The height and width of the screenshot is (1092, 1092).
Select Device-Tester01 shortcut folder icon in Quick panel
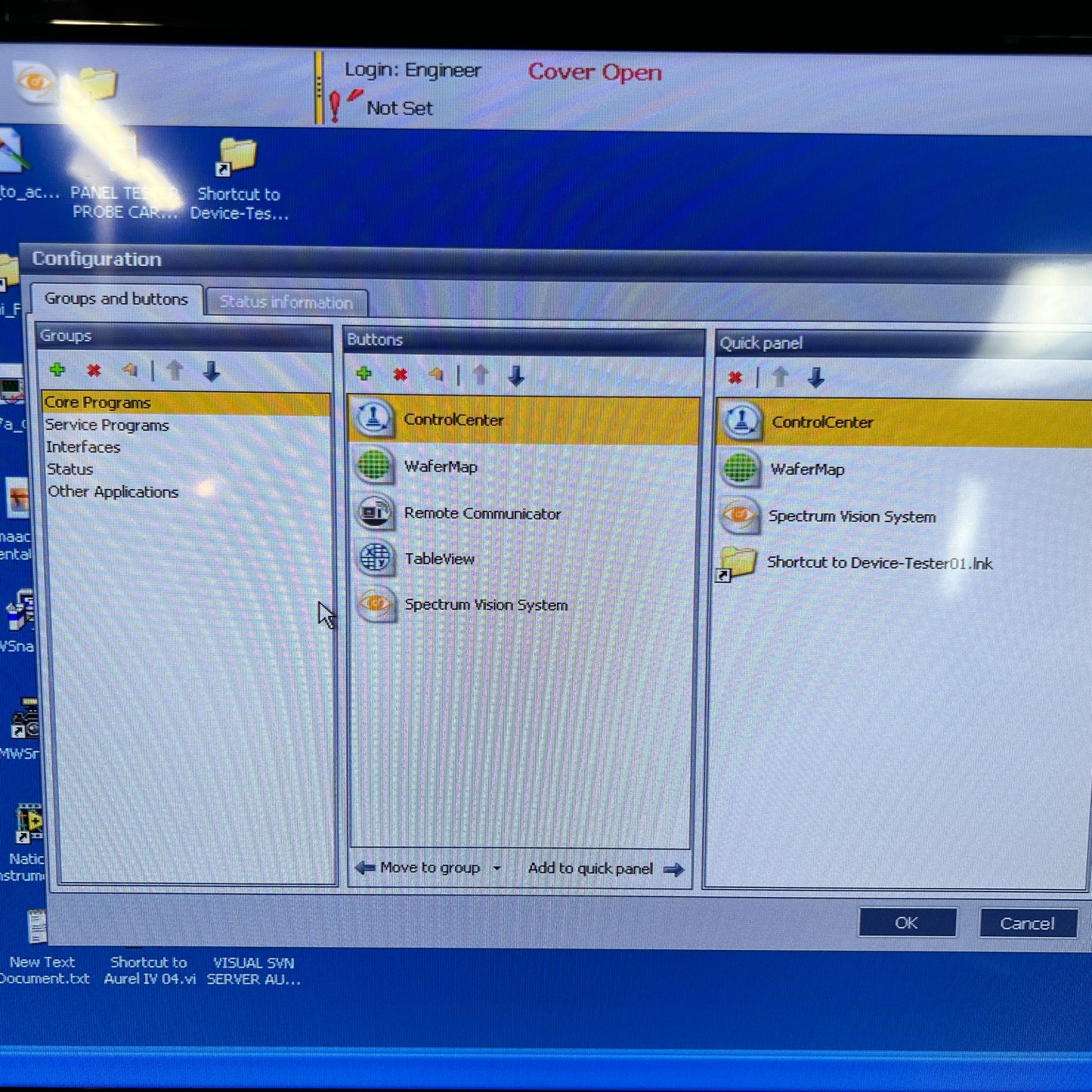pos(737,563)
